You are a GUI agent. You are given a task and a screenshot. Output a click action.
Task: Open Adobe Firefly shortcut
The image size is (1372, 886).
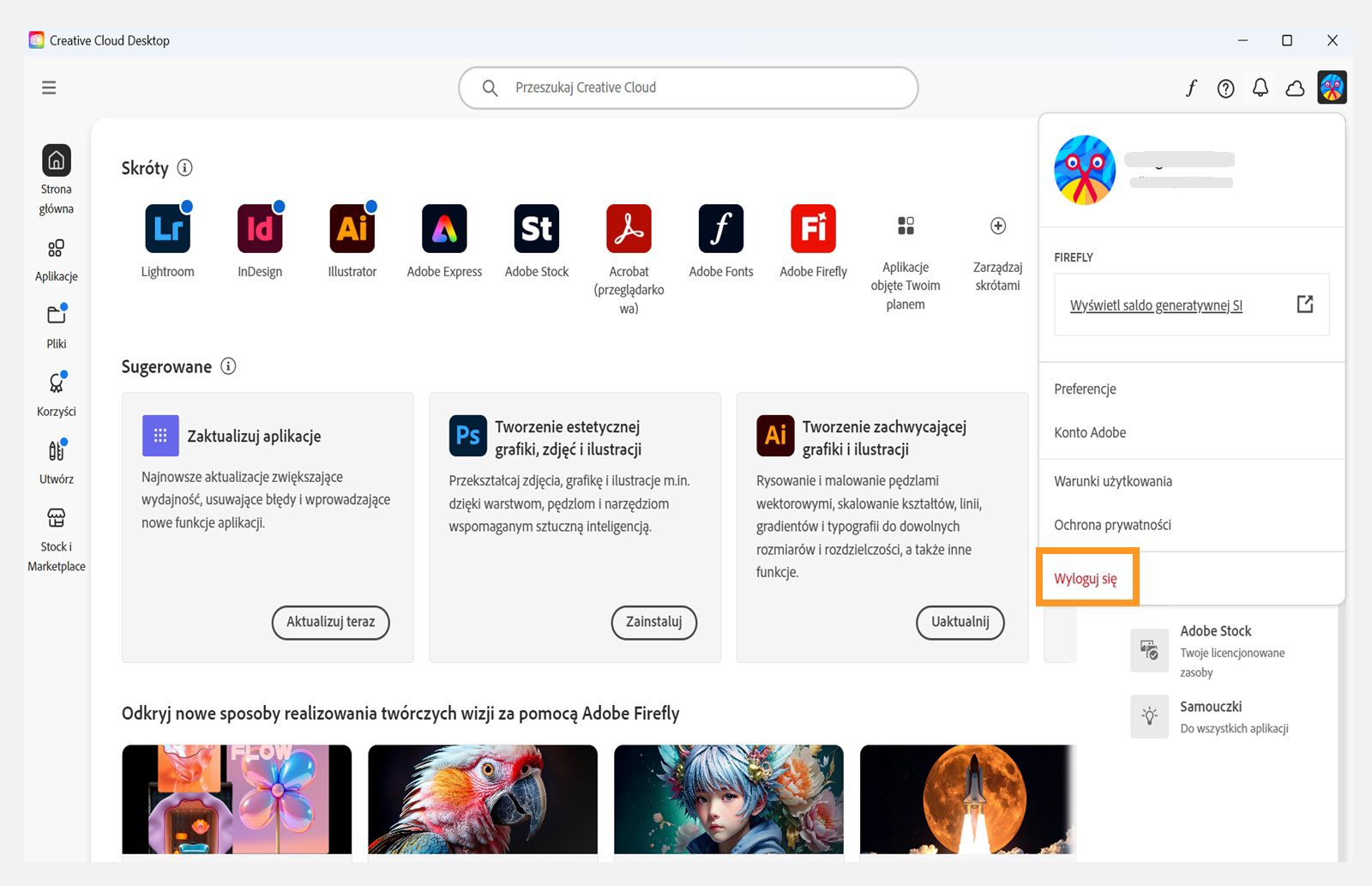(x=813, y=228)
